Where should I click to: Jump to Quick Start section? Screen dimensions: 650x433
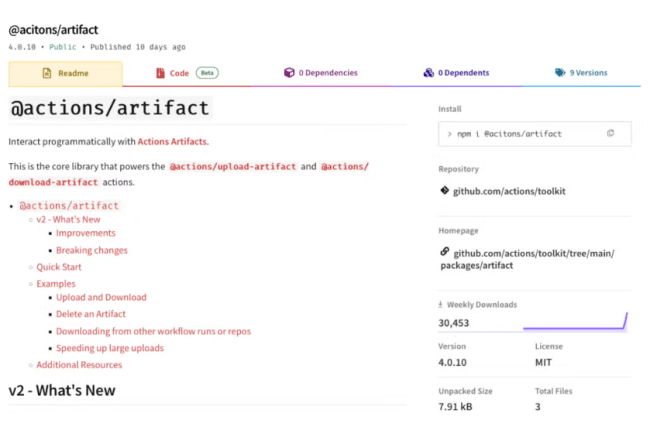(x=59, y=267)
